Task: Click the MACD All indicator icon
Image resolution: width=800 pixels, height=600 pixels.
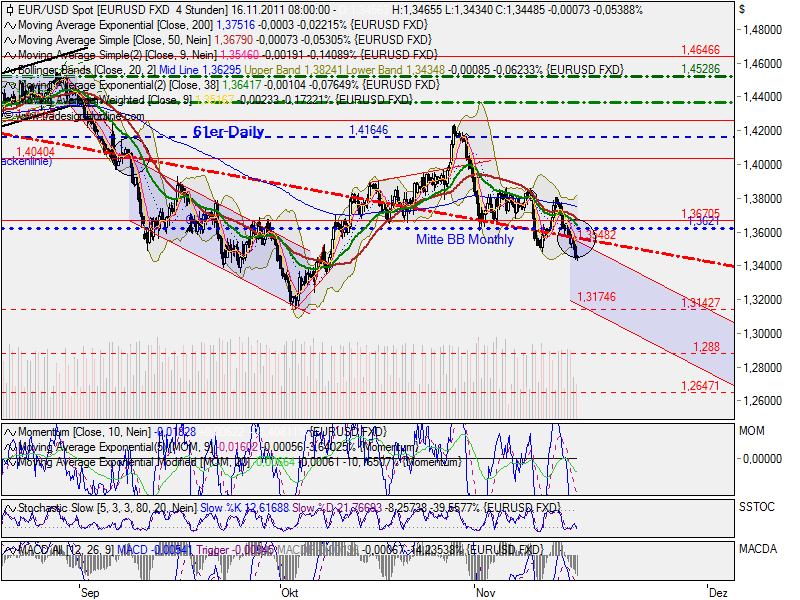Action: [x=9, y=549]
